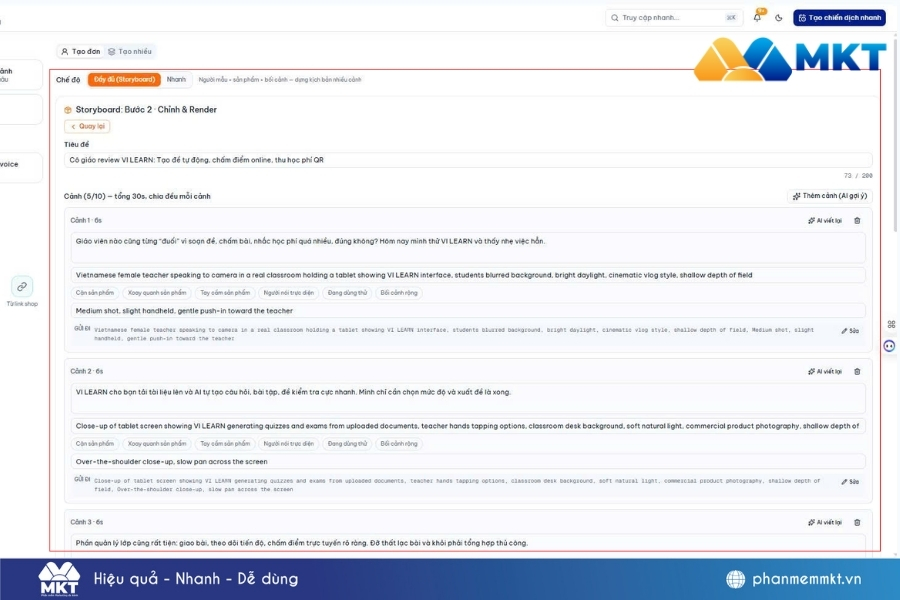This screenshot has width=900, height=600.
Task: Edit Cảnh 2 voiceover script text
Action: point(468,398)
